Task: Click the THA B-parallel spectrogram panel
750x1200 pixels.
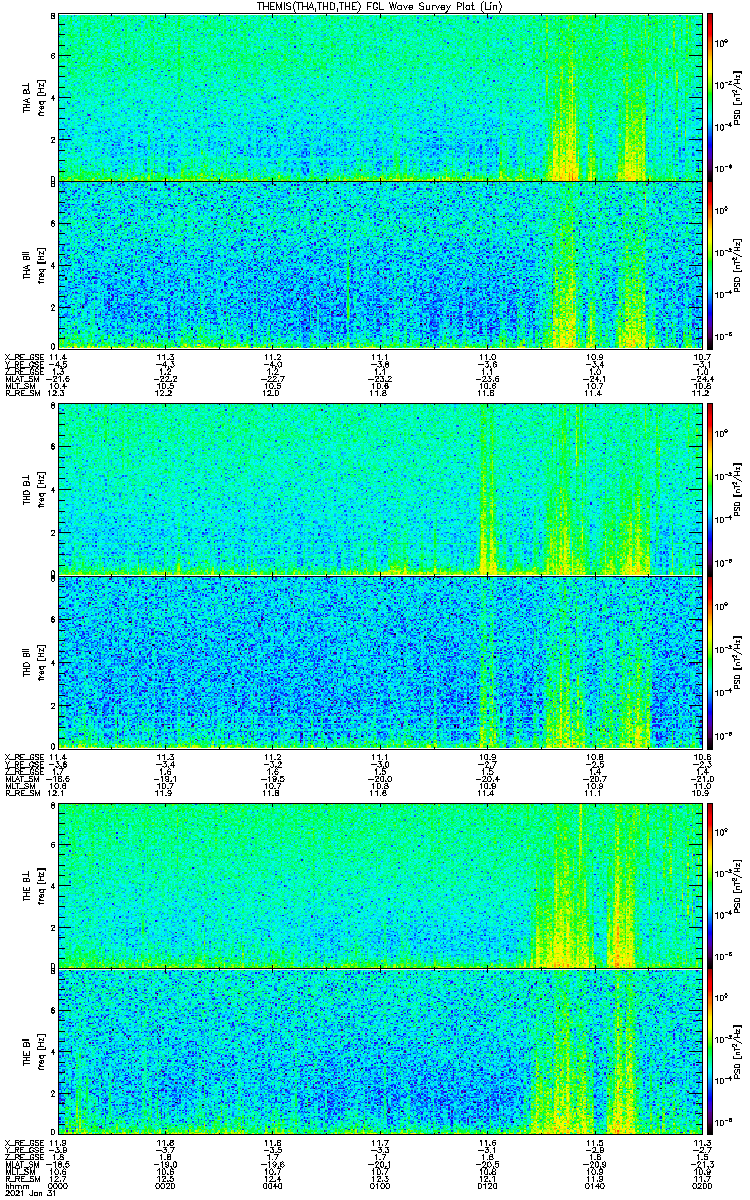Action: 382,264
